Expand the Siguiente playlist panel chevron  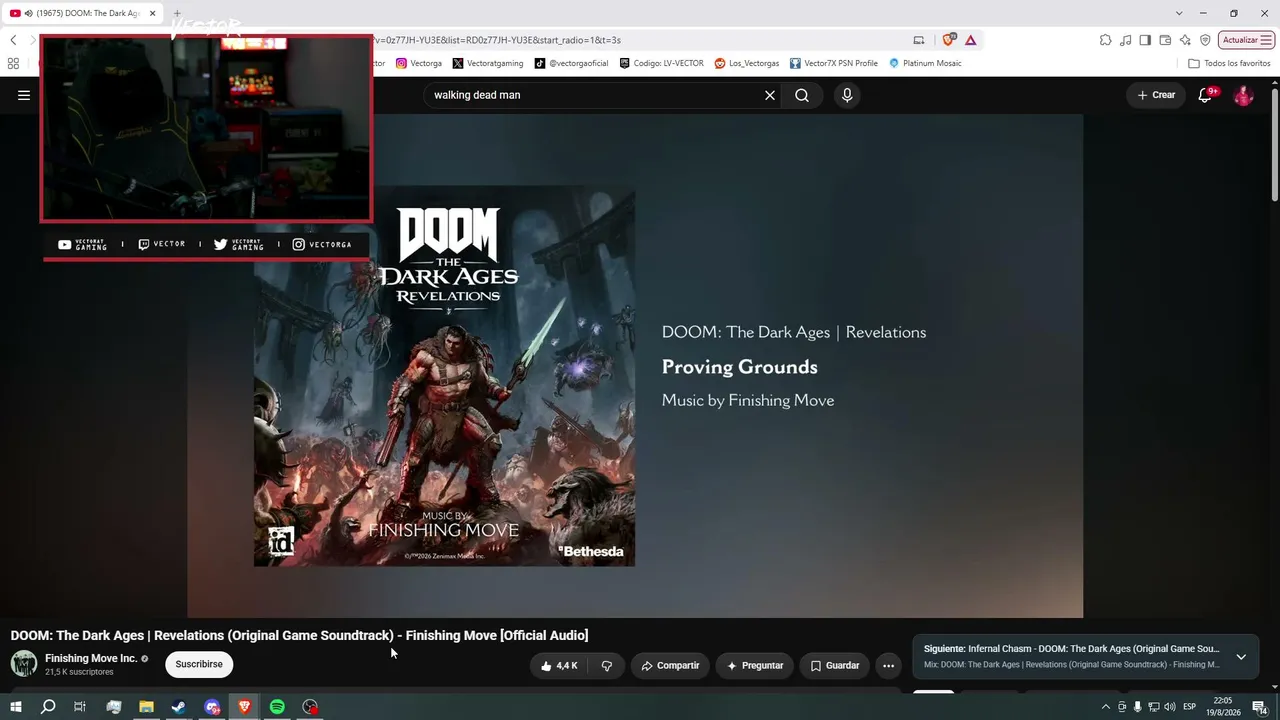tap(1241, 657)
